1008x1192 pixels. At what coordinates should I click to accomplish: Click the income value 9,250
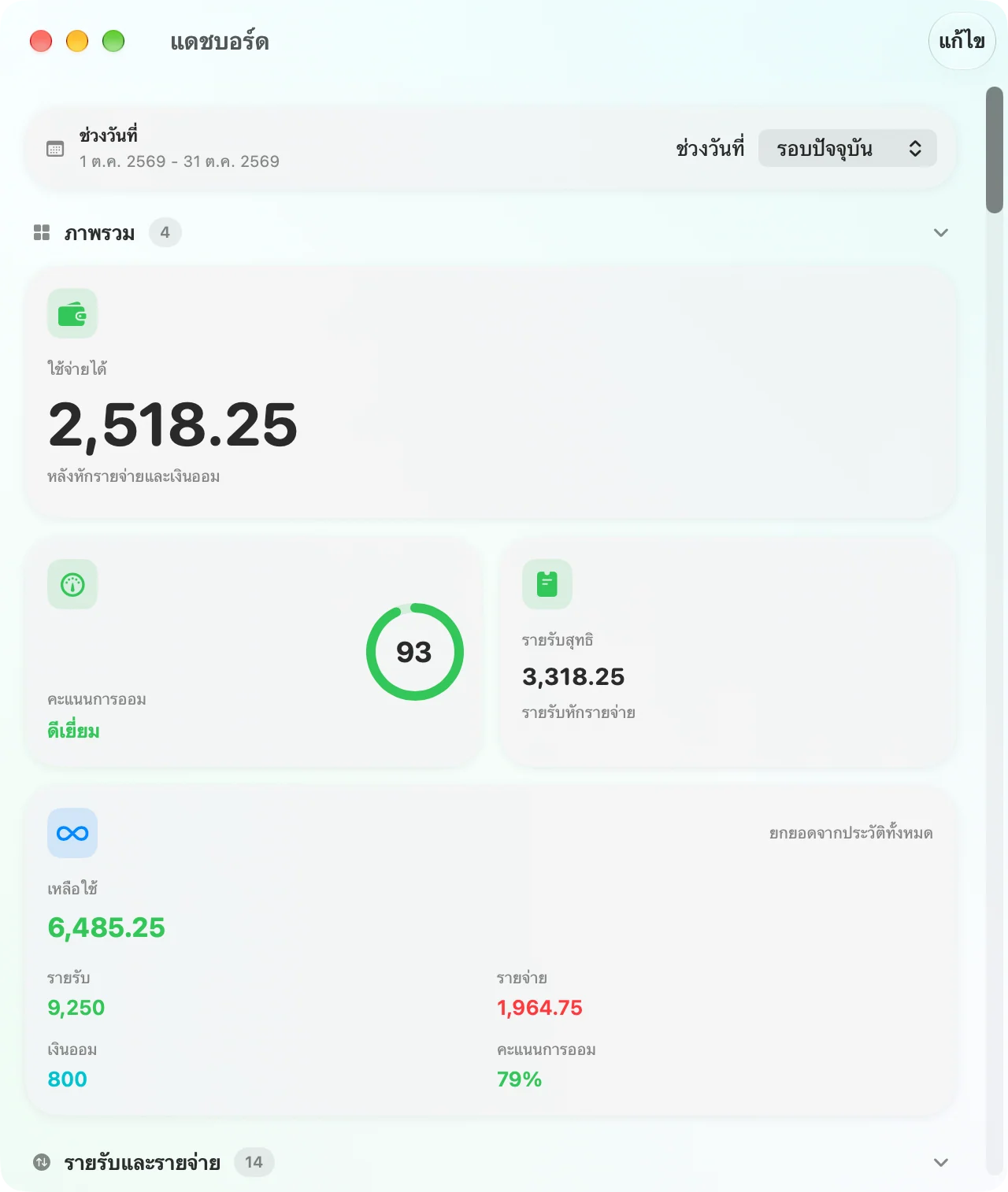(76, 1008)
